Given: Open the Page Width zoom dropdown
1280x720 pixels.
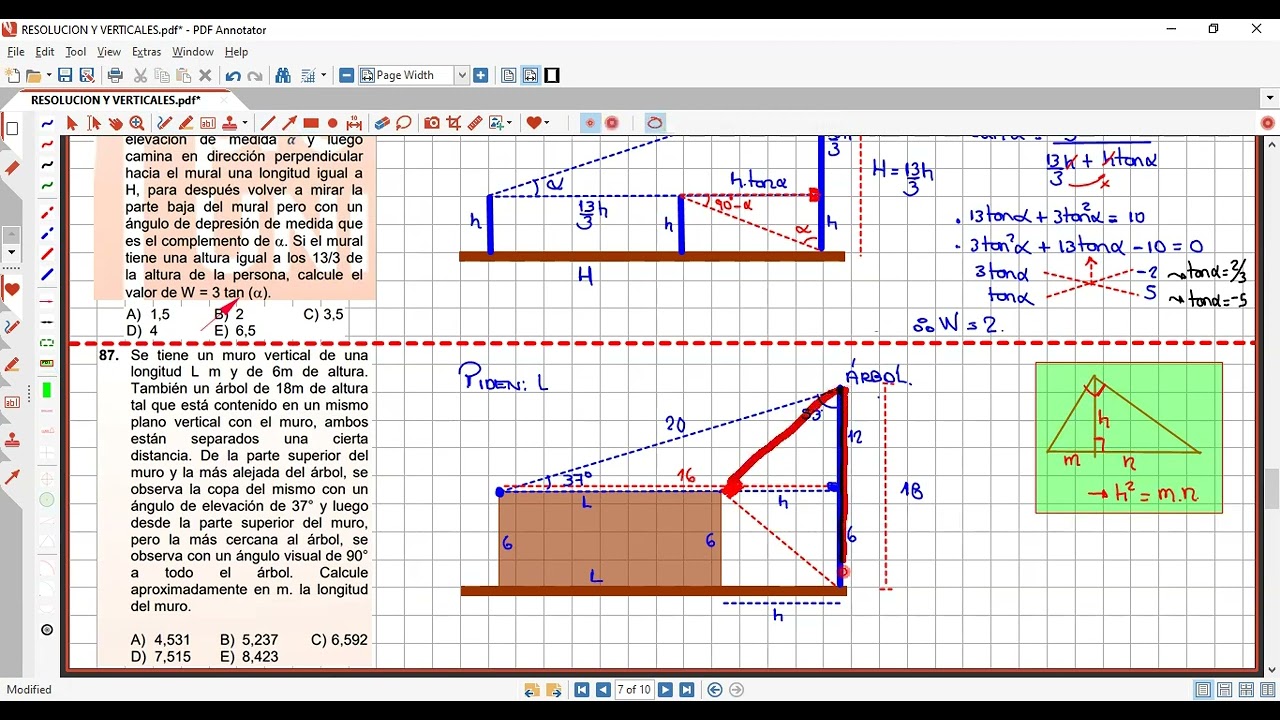Looking at the screenshot, I should click(462, 75).
